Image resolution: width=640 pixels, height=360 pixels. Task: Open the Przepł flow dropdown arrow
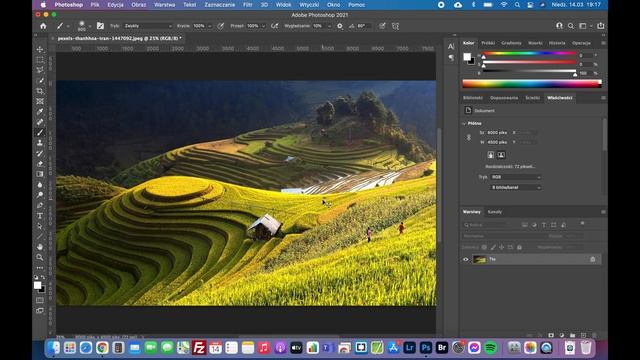[263, 26]
